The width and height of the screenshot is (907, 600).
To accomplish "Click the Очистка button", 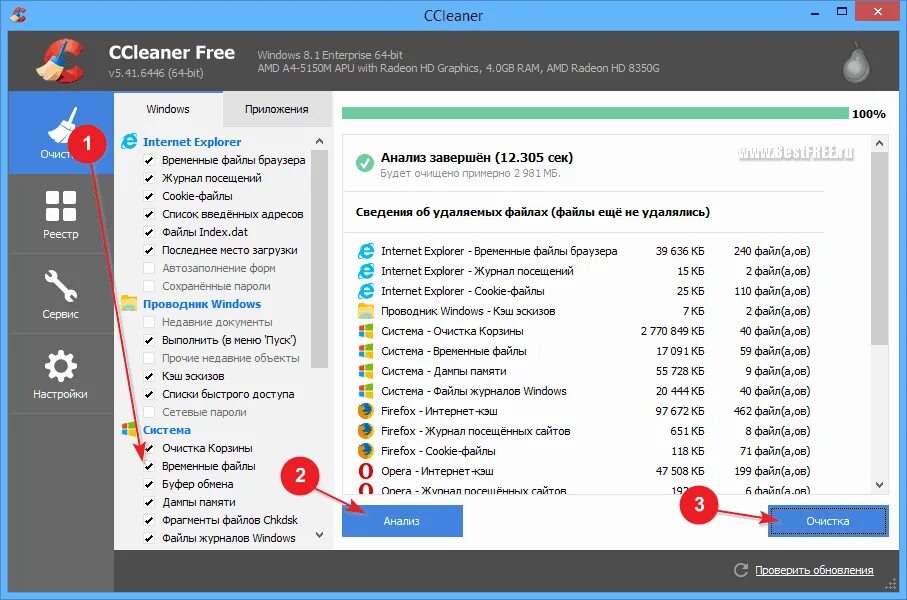I will 828,521.
